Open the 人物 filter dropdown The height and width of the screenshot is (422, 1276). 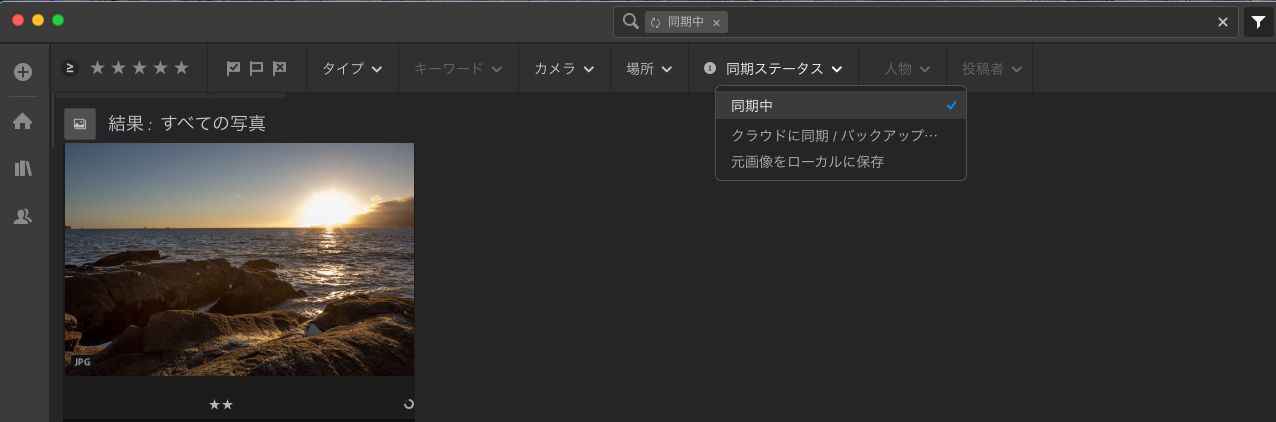point(907,68)
